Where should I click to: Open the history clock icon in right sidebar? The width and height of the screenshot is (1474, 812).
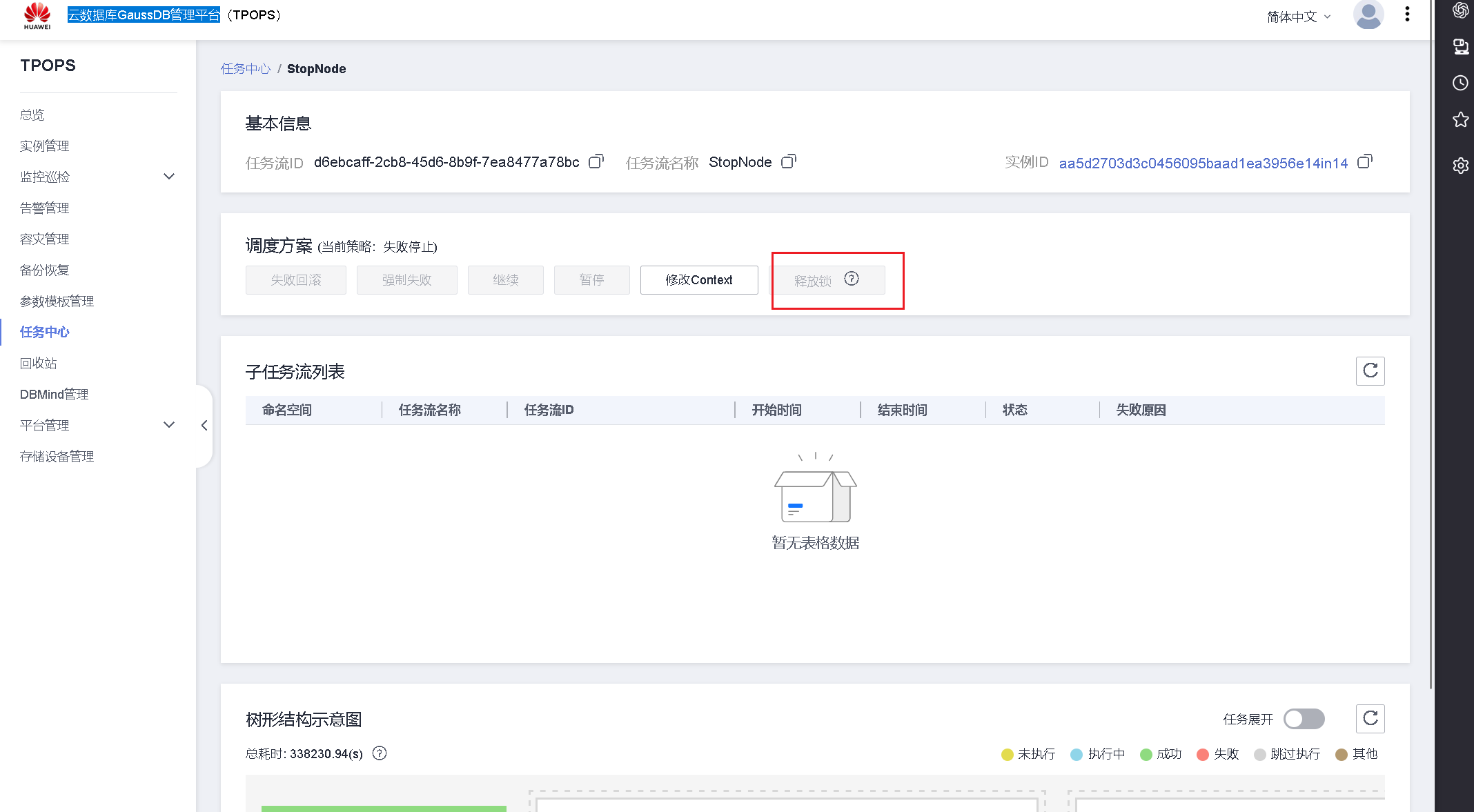1460,83
